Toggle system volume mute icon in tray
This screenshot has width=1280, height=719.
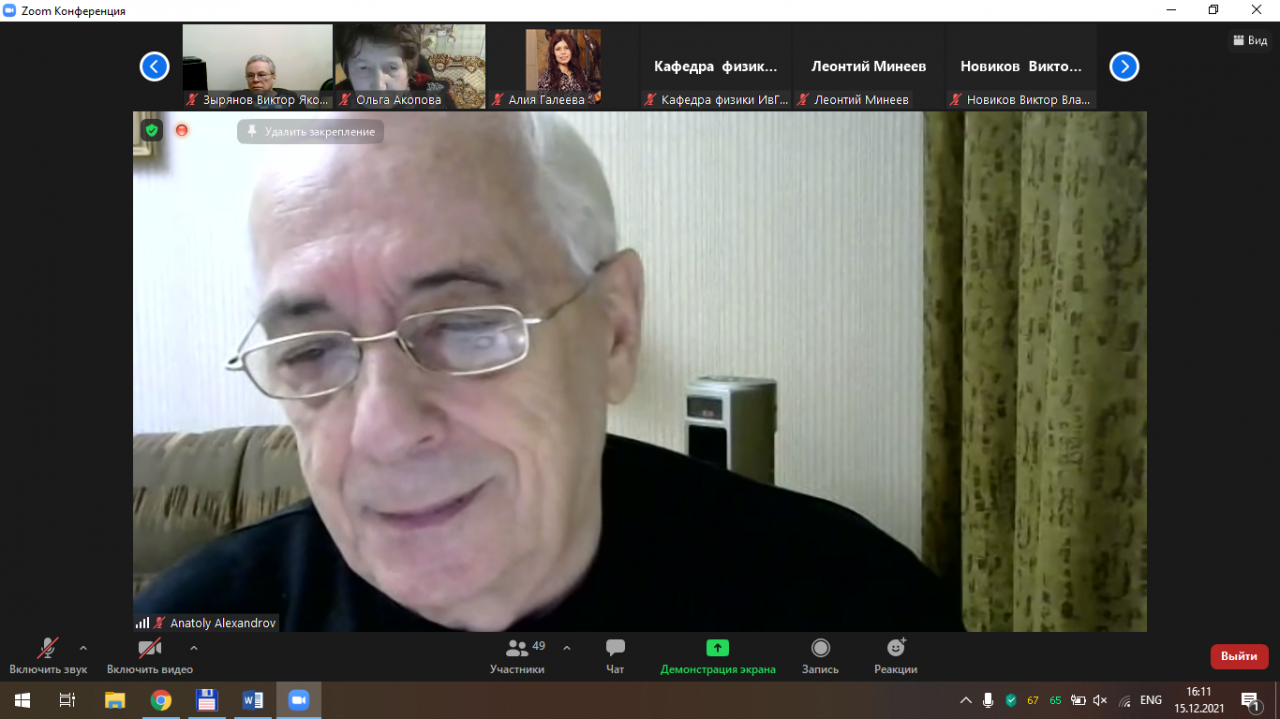point(1101,700)
